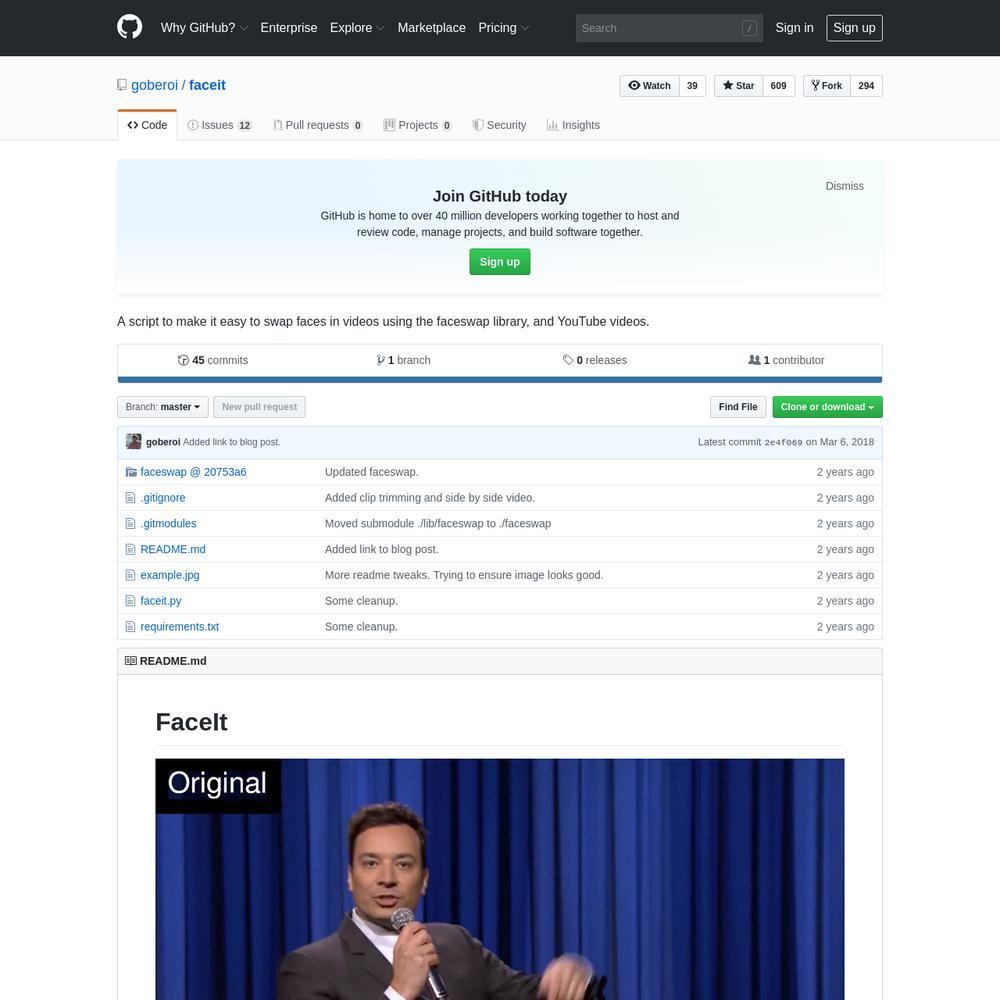
Task: Open the 0 releases link
Action: (x=595, y=360)
